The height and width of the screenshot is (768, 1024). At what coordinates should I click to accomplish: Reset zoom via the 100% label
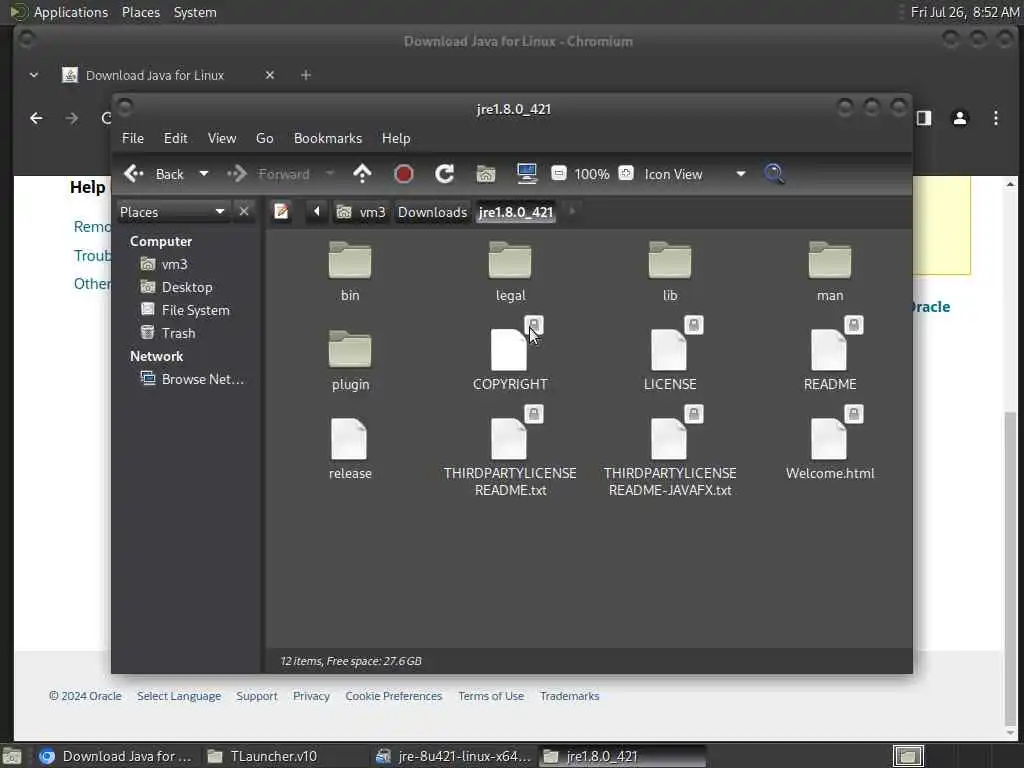[x=592, y=174]
